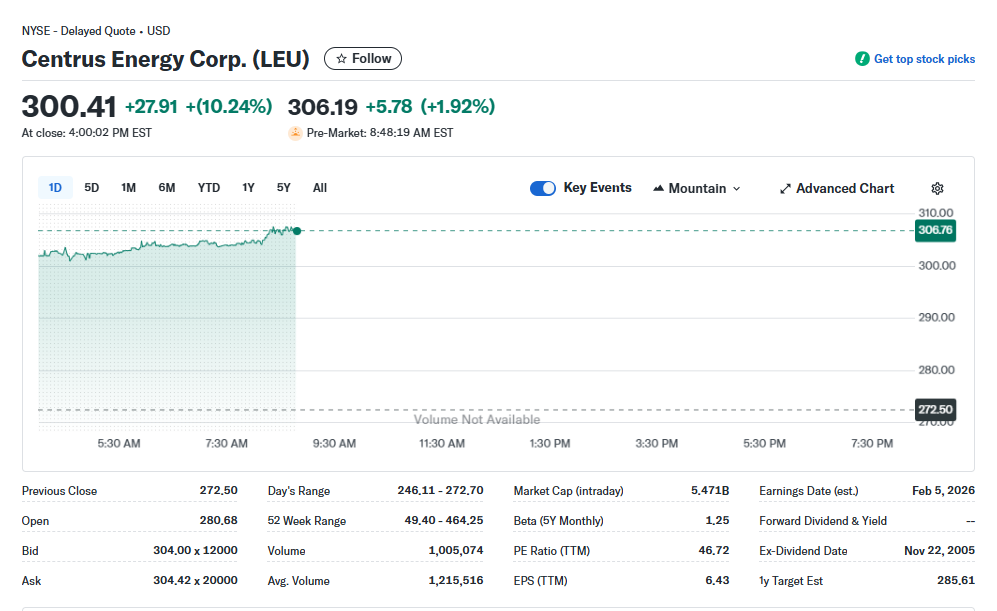This screenshot has height=611, width=997.
Task: Expand the Mountain chart style dropdown
Action: point(737,188)
